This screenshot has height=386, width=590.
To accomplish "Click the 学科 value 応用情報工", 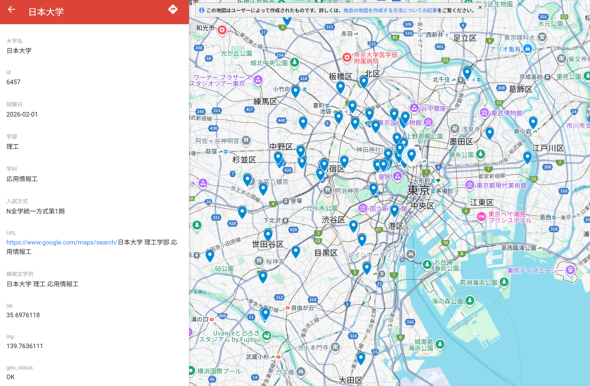I will coord(22,179).
